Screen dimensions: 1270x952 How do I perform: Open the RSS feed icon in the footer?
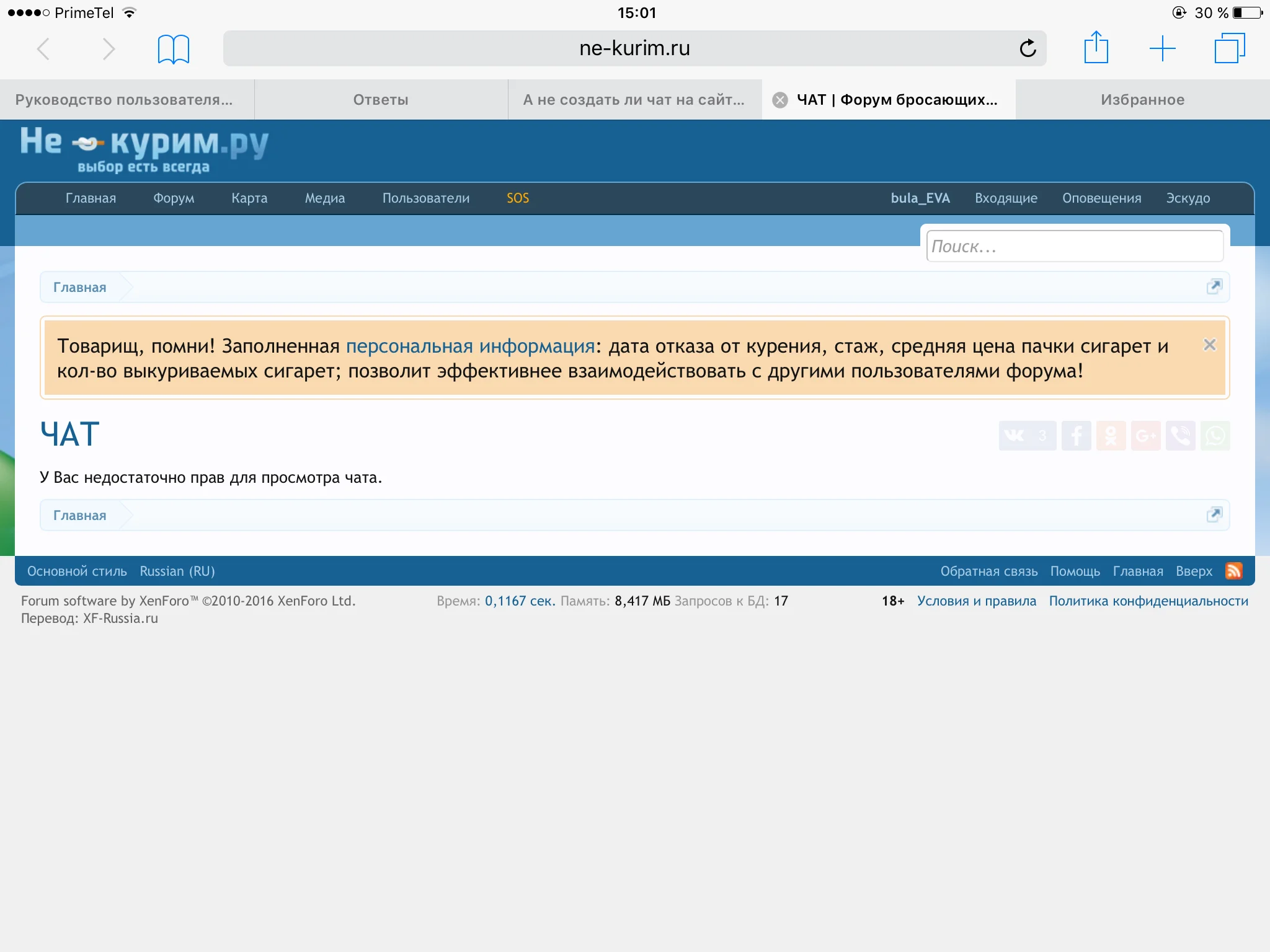pos(1233,571)
